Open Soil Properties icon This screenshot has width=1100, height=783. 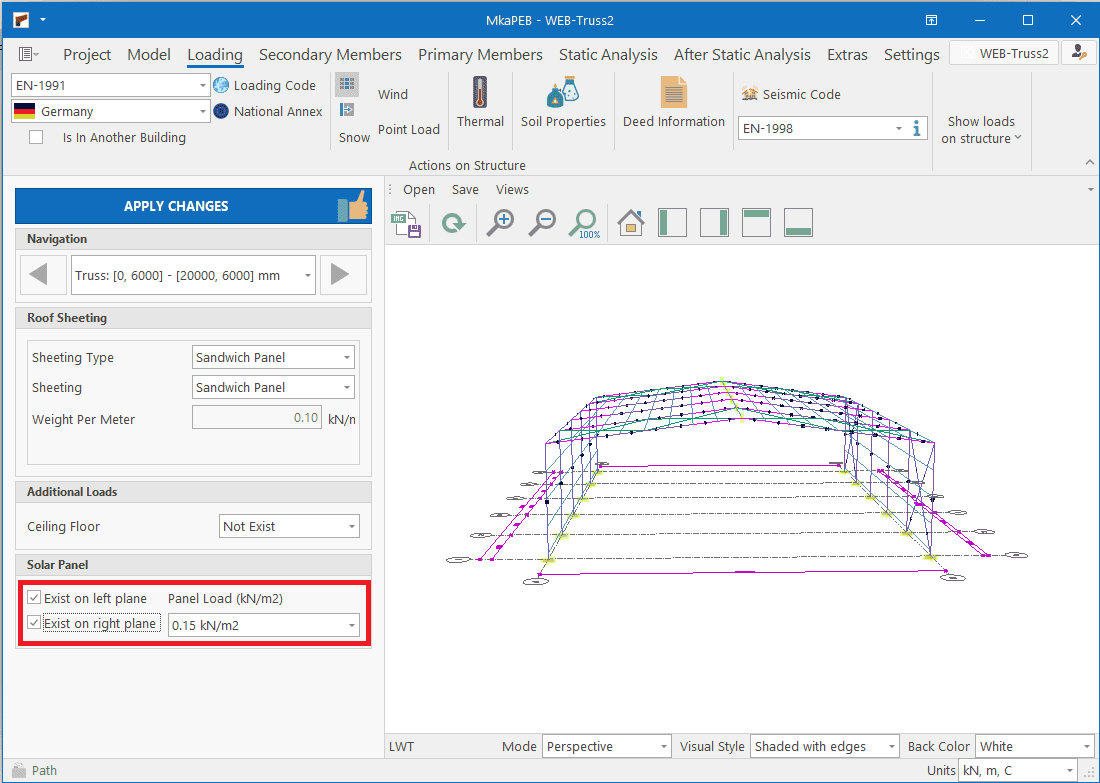point(563,94)
